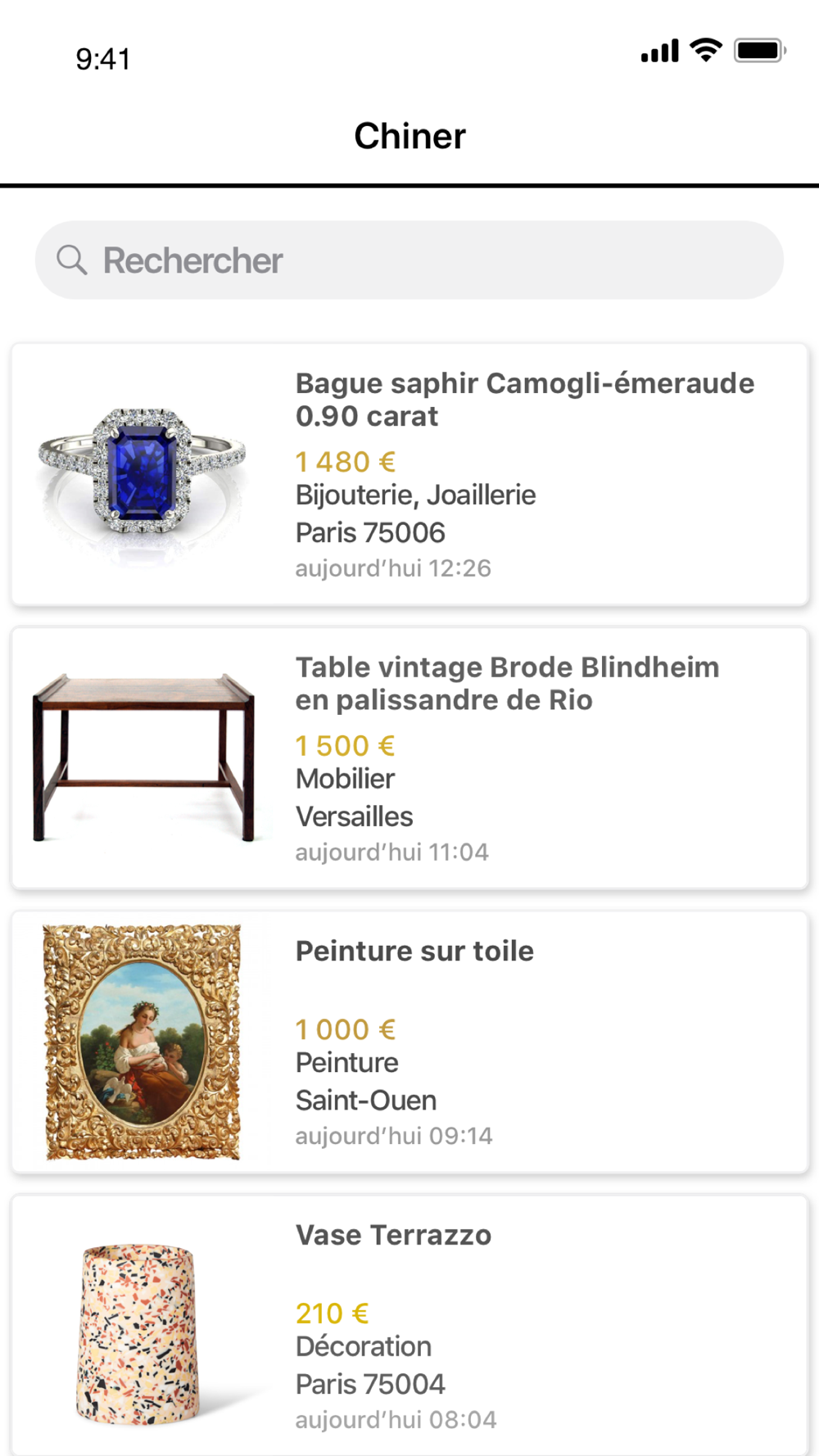This screenshot has height=1456, width=819.
Task: View the framed painting thumbnail
Action: click(143, 1042)
